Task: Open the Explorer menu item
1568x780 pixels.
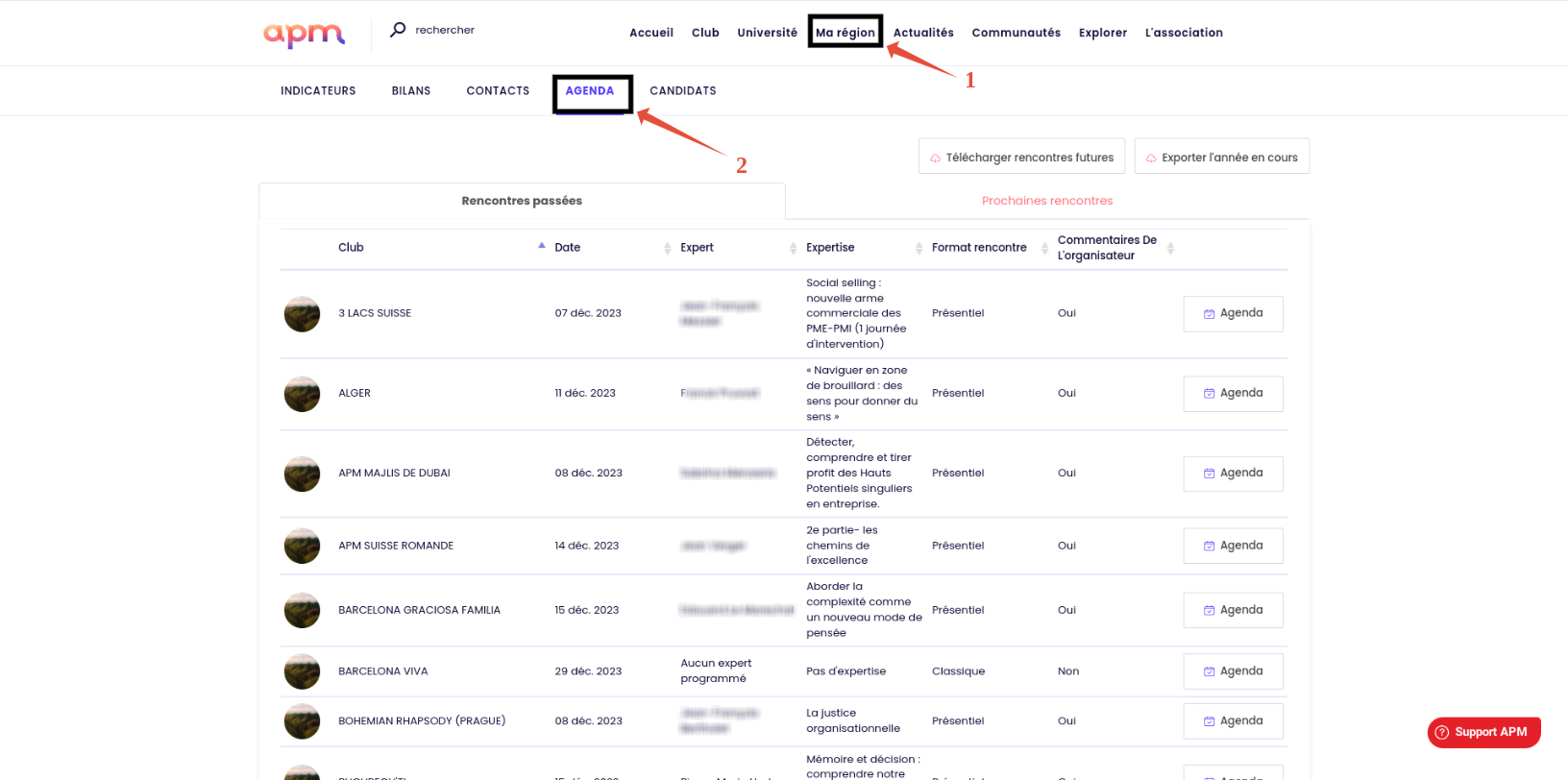Action: (x=1102, y=33)
